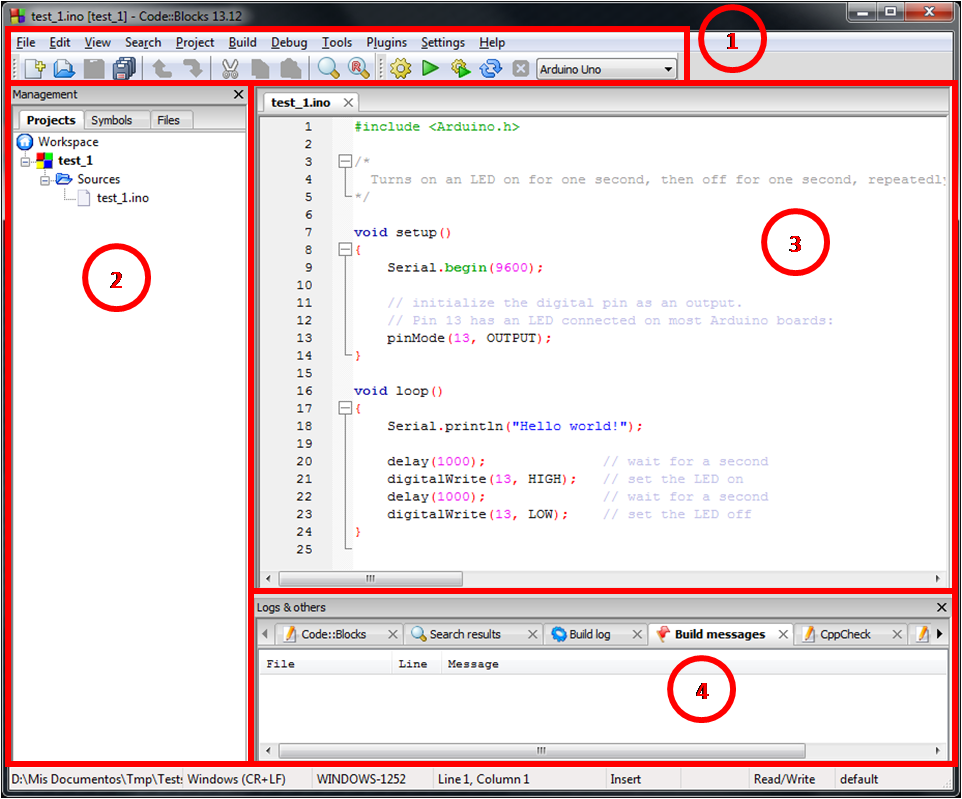Click the build messages horizontal scrollbar thumb
Screen dimensions: 962x799
click(x=542, y=751)
